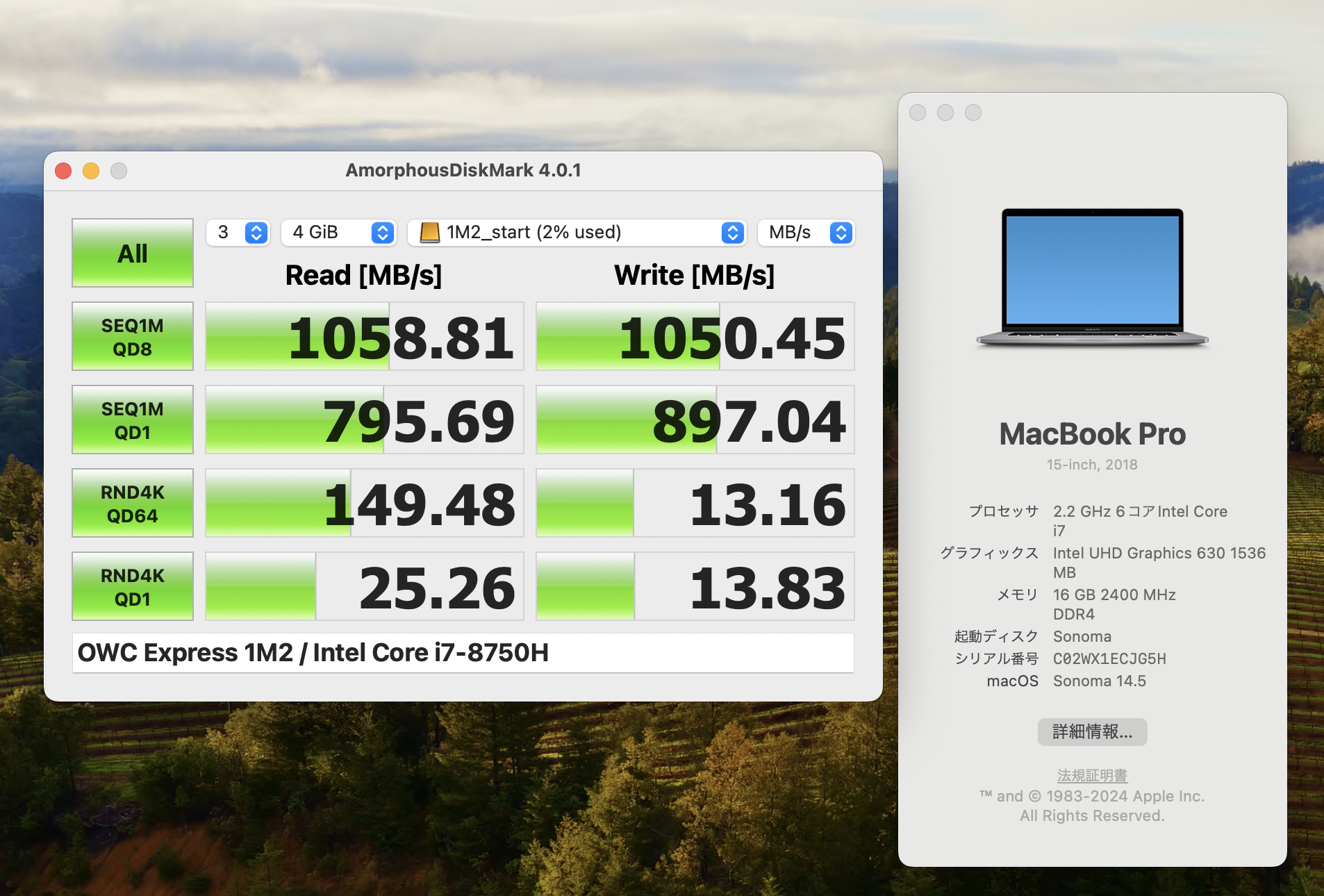Open the 法規証明書 link in About window
This screenshot has width=1324, height=896.
click(1092, 775)
